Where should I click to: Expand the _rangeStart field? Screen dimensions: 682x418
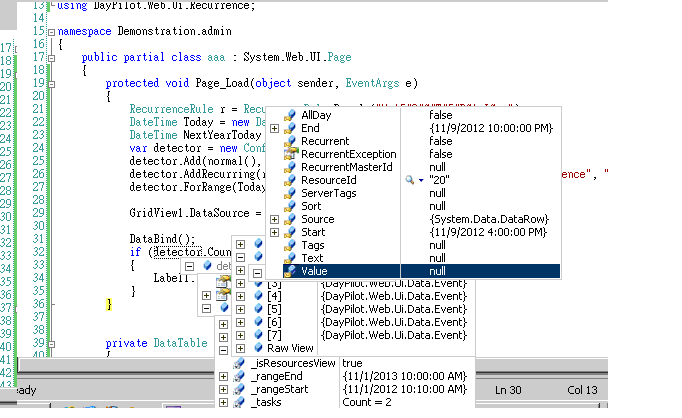click(224, 389)
